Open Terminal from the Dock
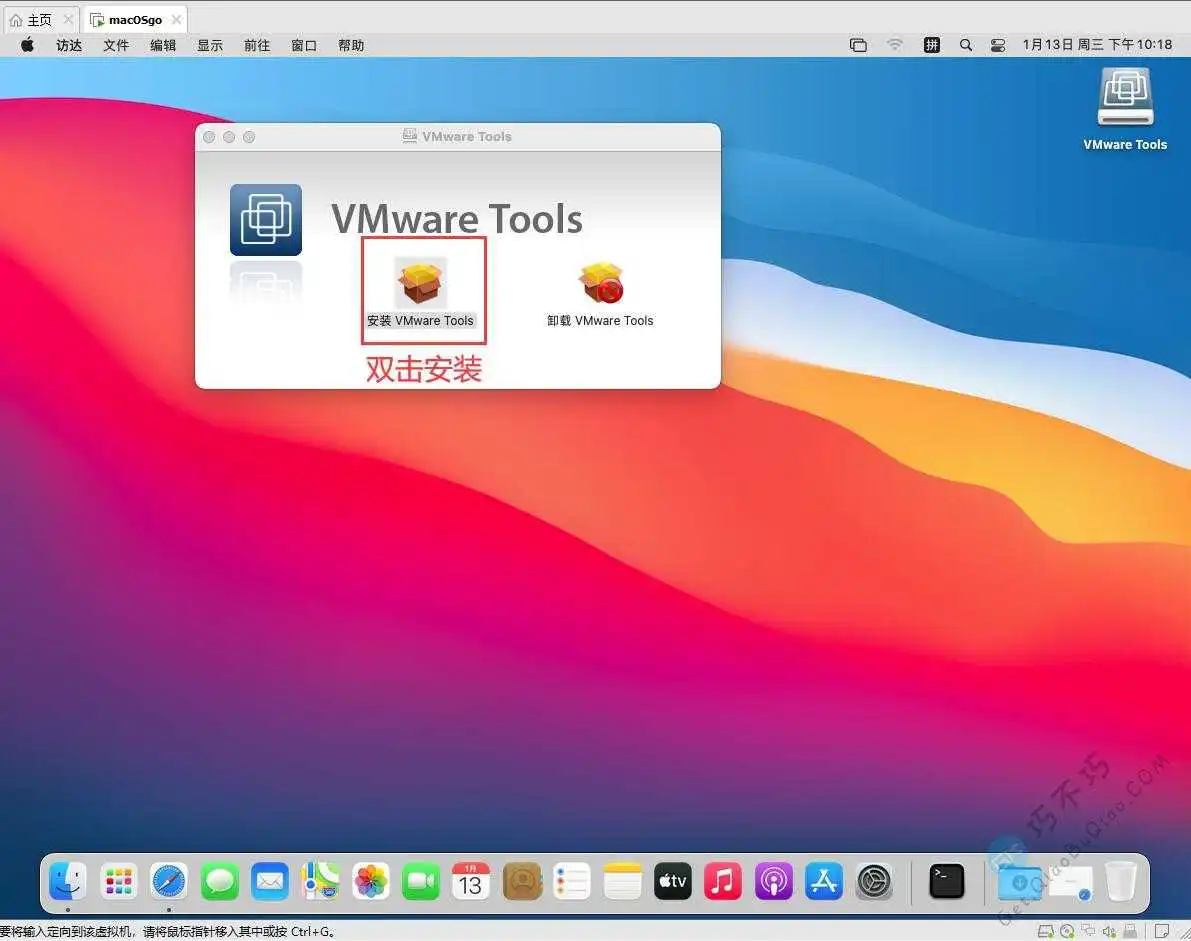This screenshot has width=1191, height=941. (946, 882)
